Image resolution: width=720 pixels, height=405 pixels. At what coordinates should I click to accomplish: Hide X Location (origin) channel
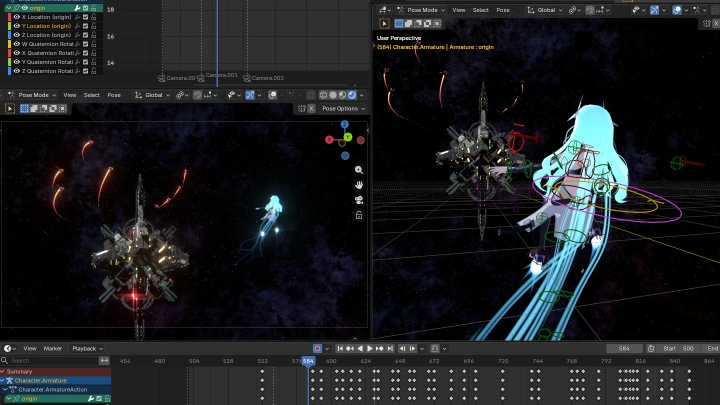pos(17,17)
